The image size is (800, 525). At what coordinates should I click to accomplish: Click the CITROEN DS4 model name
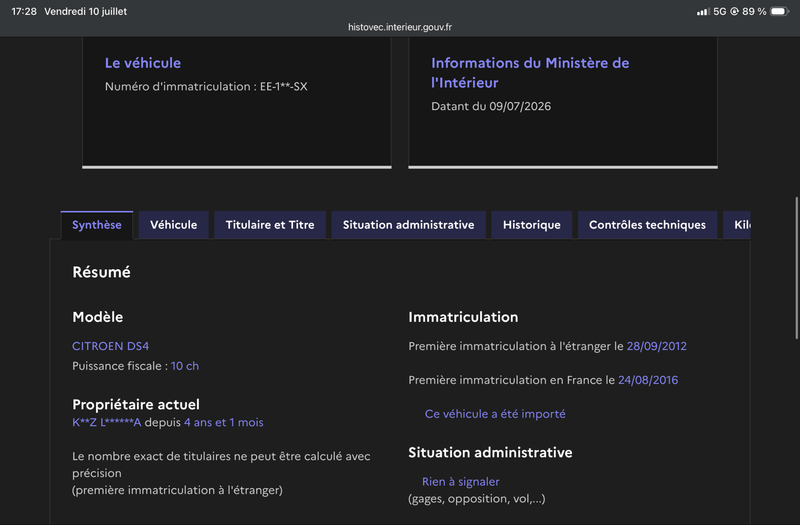pos(110,346)
